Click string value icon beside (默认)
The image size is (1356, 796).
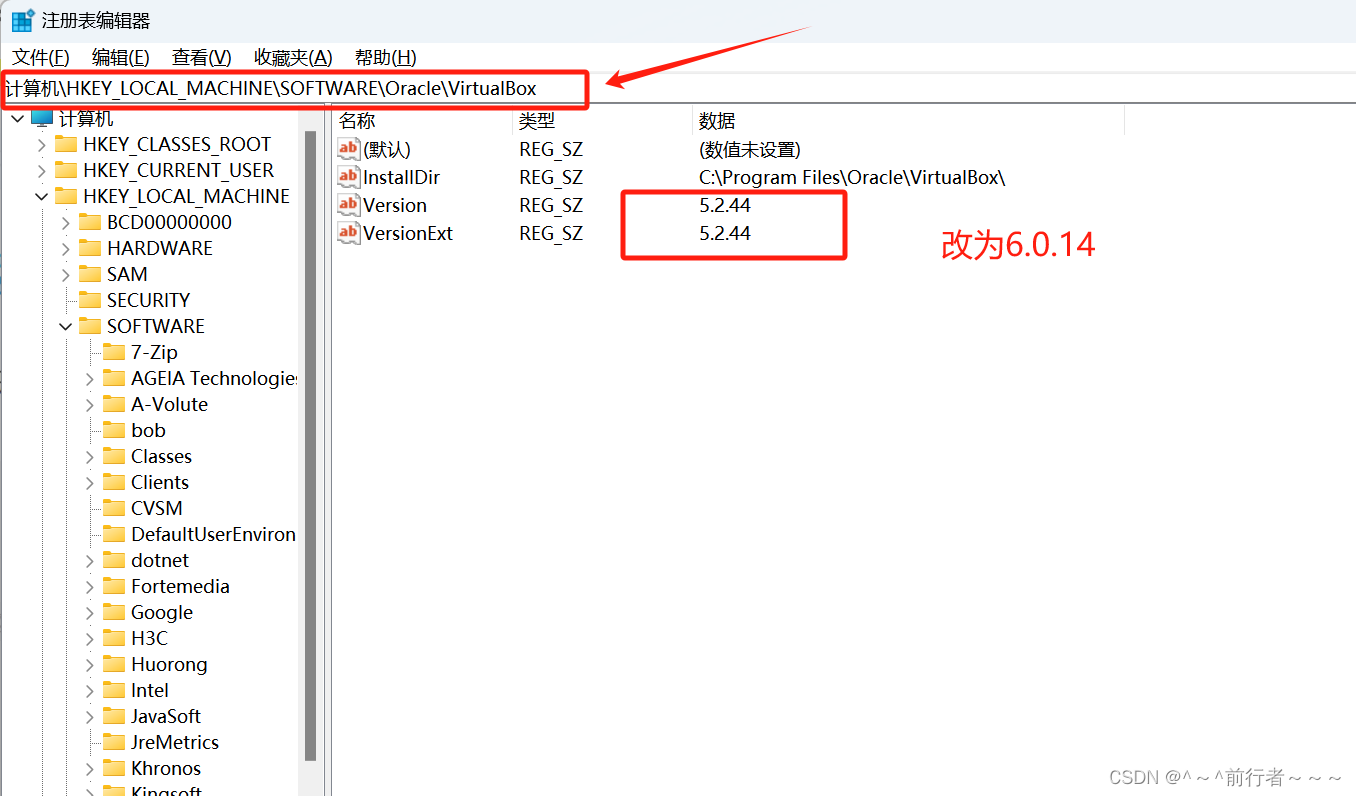[348, 149]
